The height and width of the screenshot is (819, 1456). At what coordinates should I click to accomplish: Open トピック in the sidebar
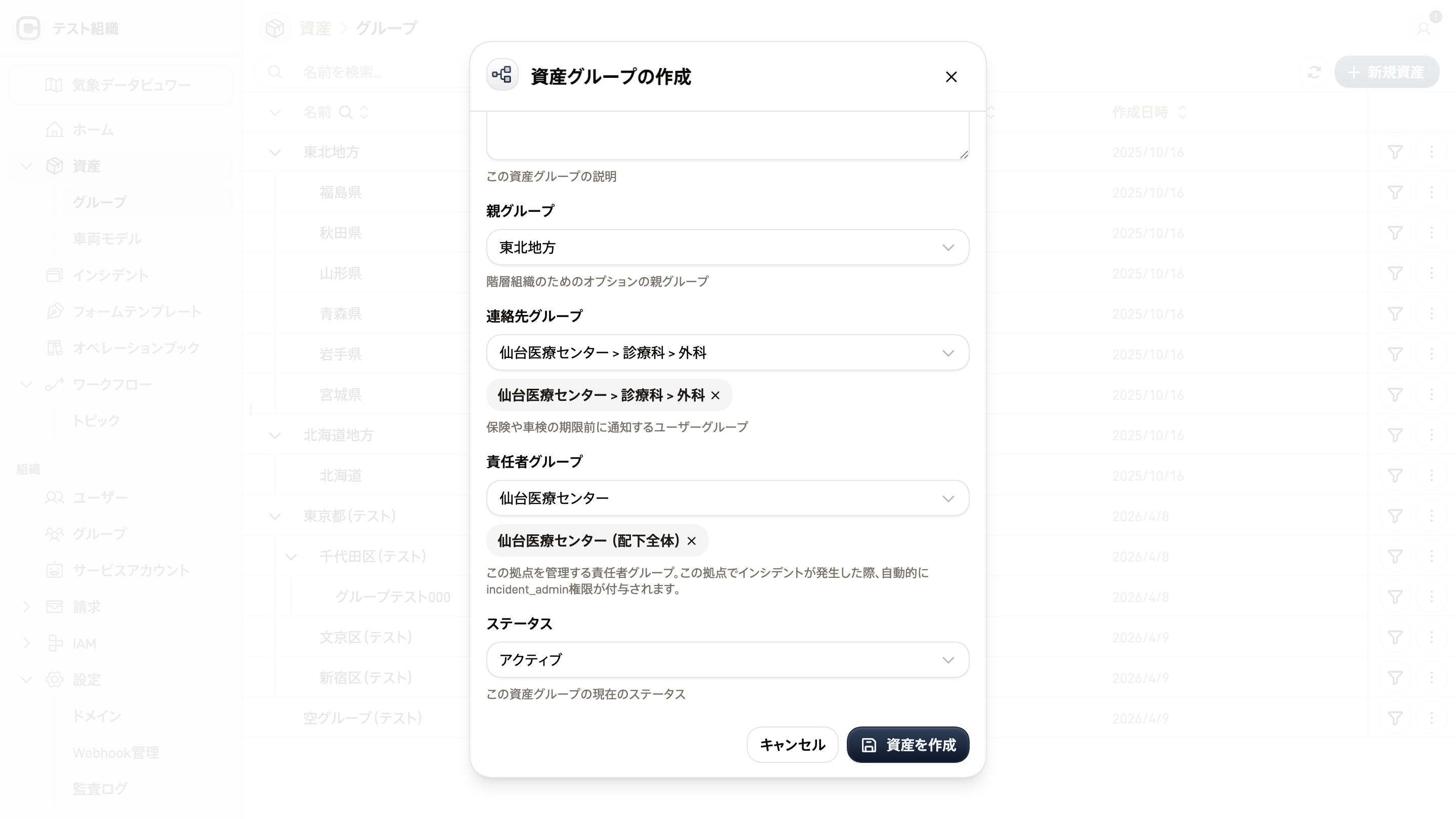click(96, 421)
